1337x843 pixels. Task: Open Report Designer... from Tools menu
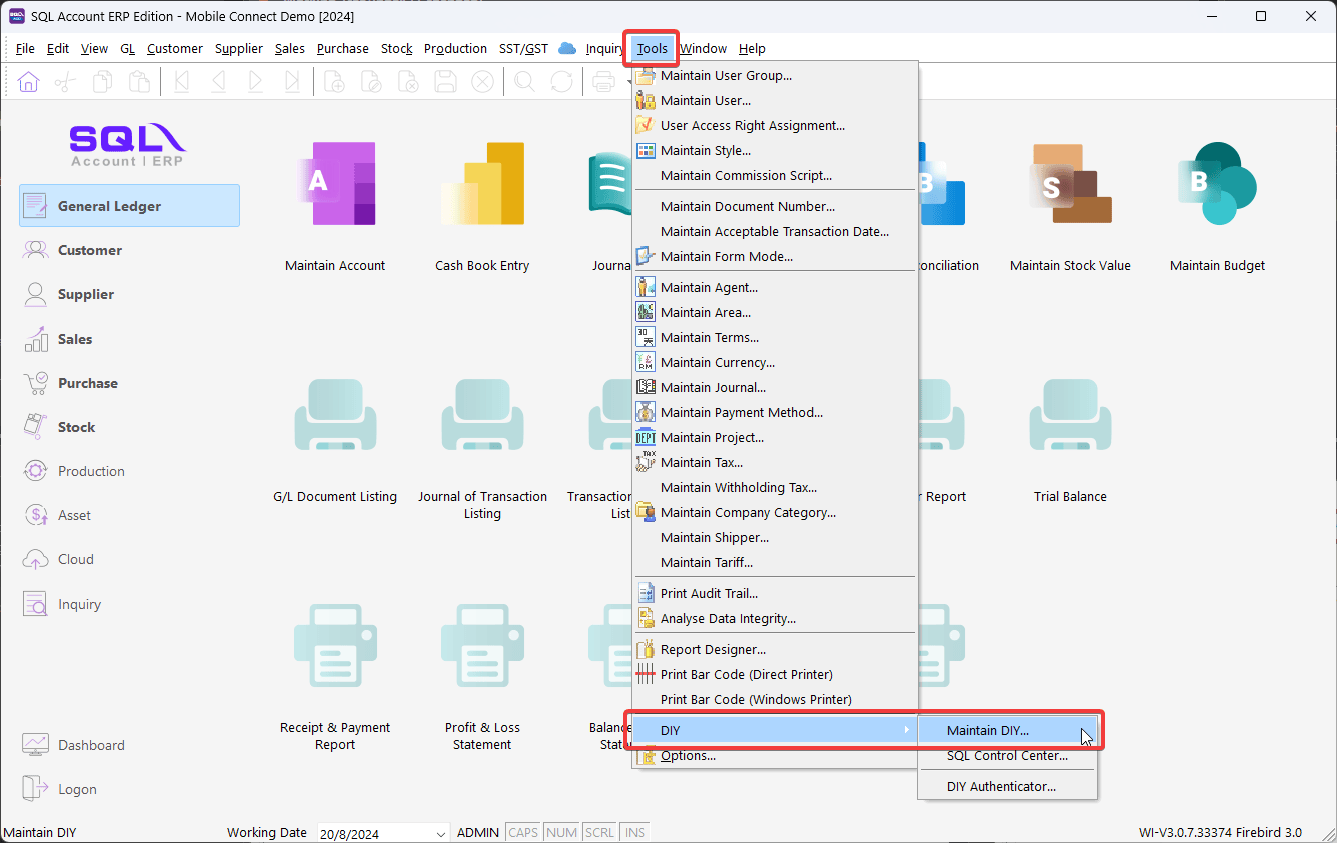(713, 649)
